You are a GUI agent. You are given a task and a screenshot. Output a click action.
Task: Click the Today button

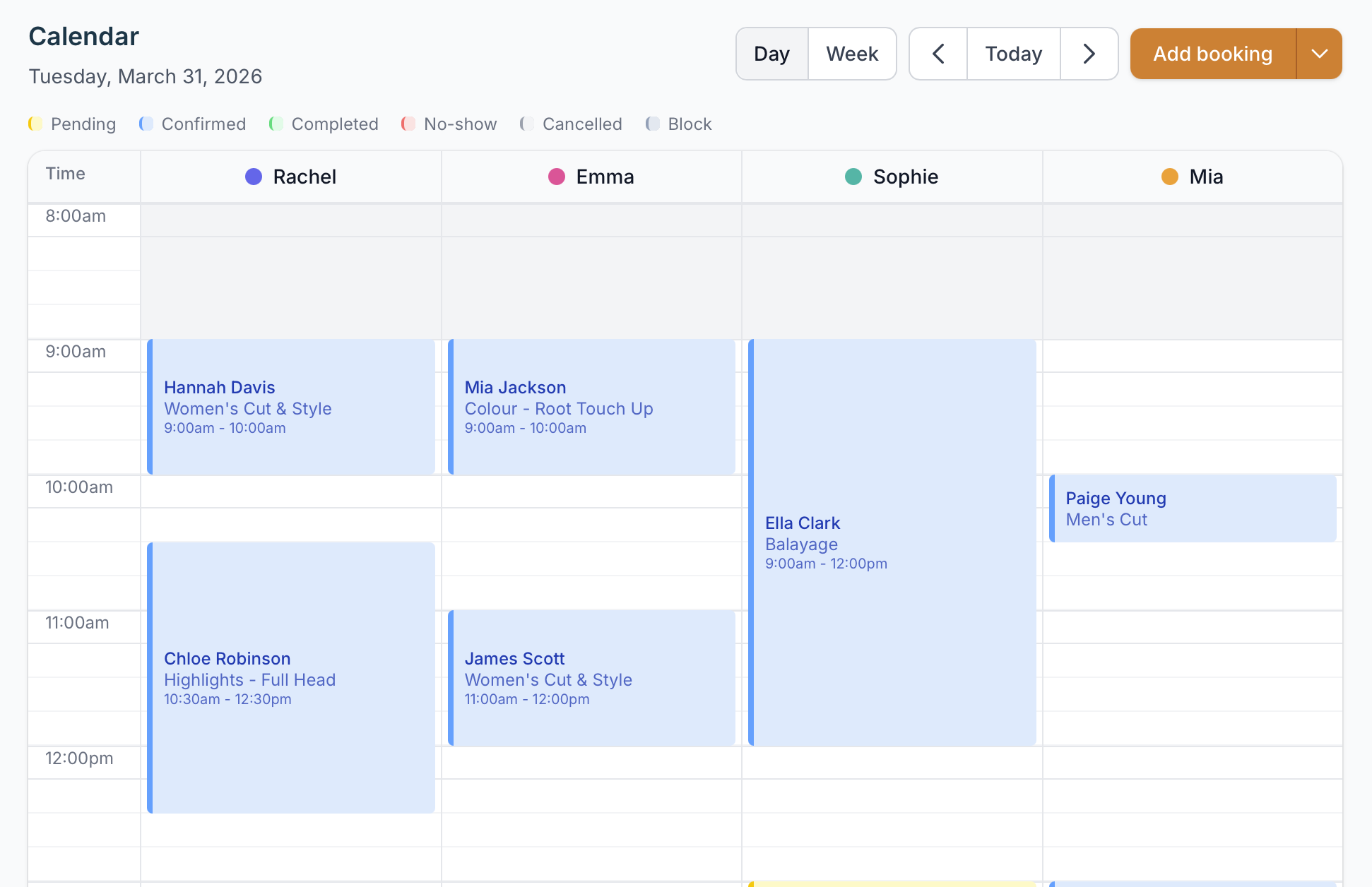tap(1013, 54)
